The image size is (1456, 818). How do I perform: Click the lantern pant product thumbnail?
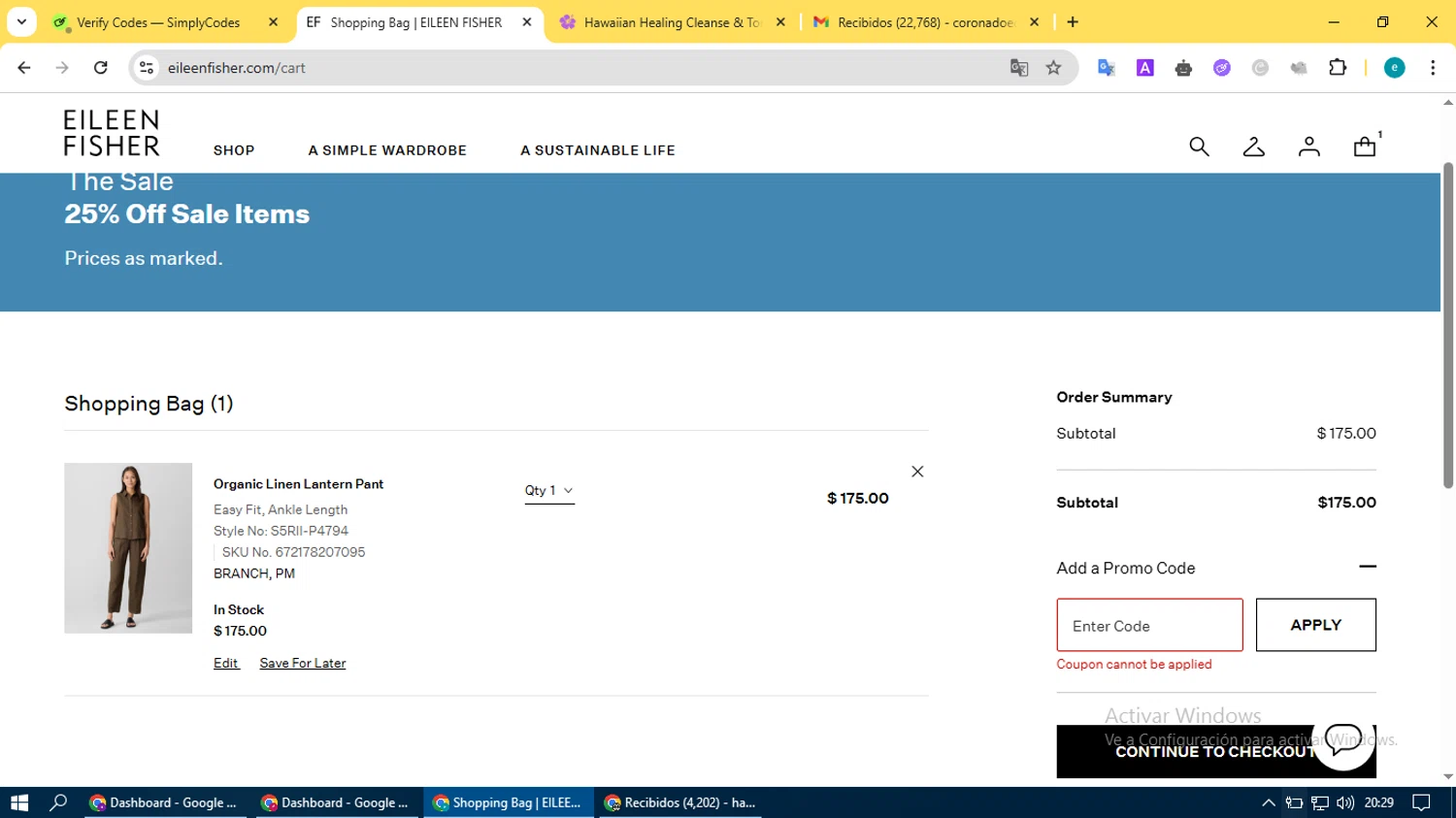point(128,548)
